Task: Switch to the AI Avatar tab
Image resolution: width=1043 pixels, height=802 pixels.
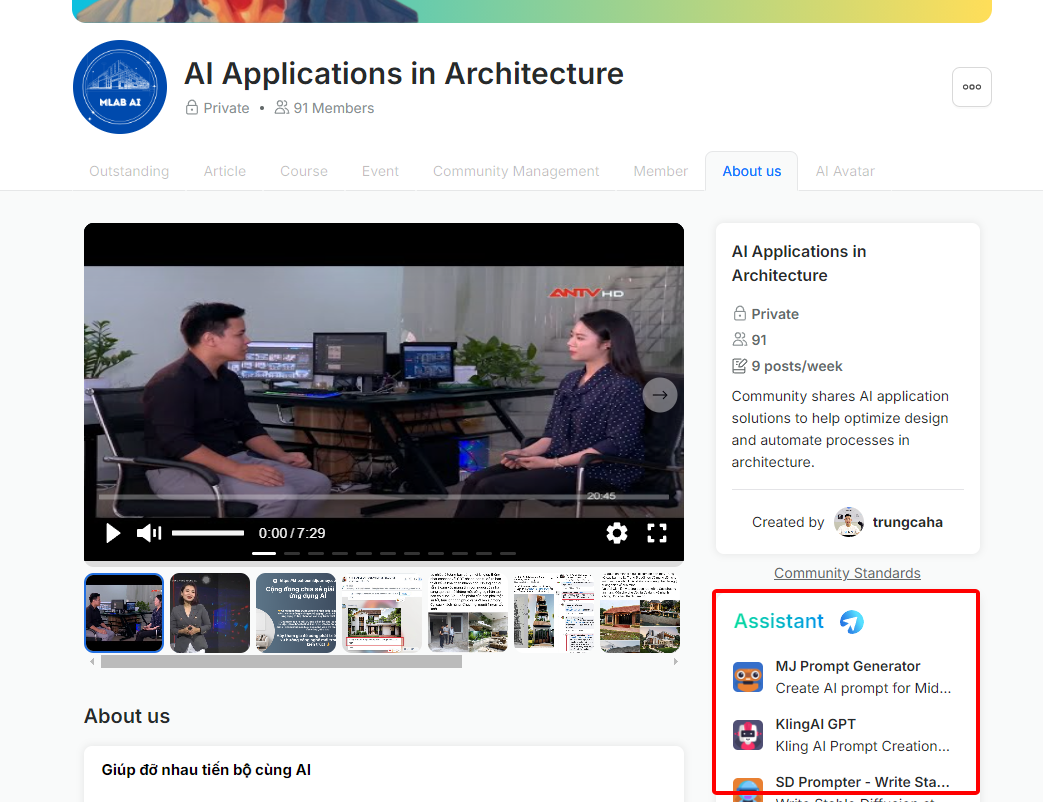Action: (x=845, y=171)
